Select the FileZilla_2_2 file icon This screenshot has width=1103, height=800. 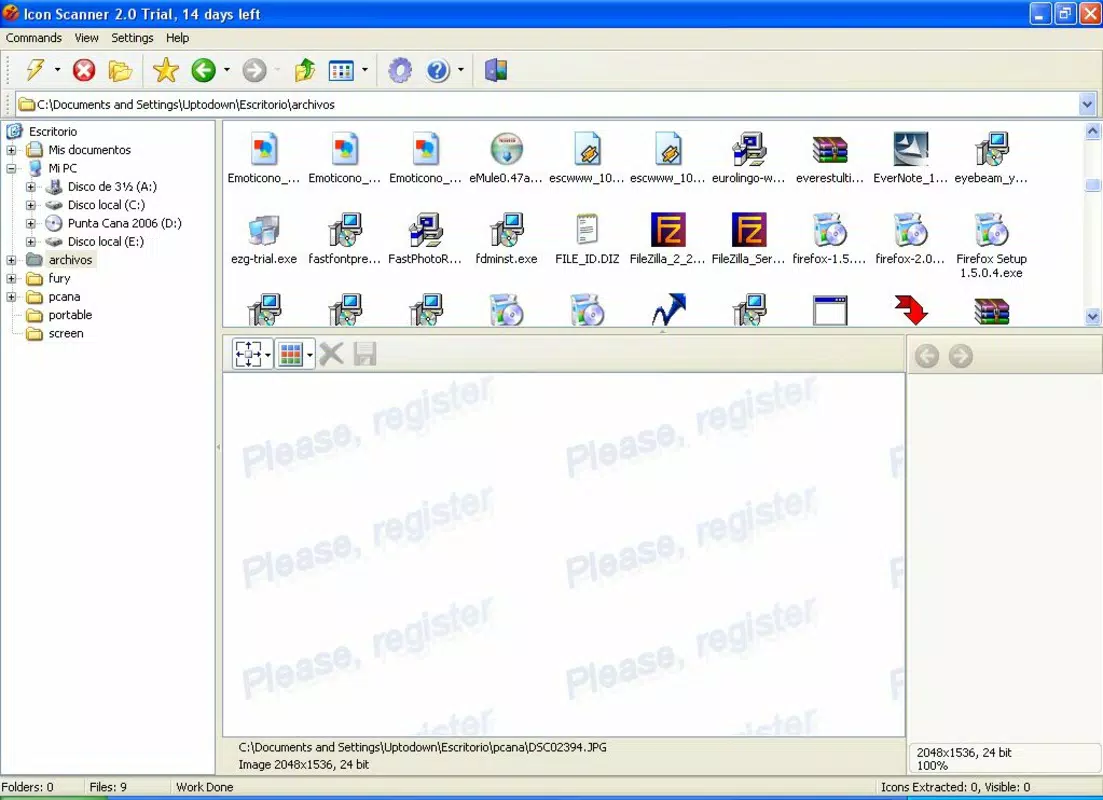668,230
